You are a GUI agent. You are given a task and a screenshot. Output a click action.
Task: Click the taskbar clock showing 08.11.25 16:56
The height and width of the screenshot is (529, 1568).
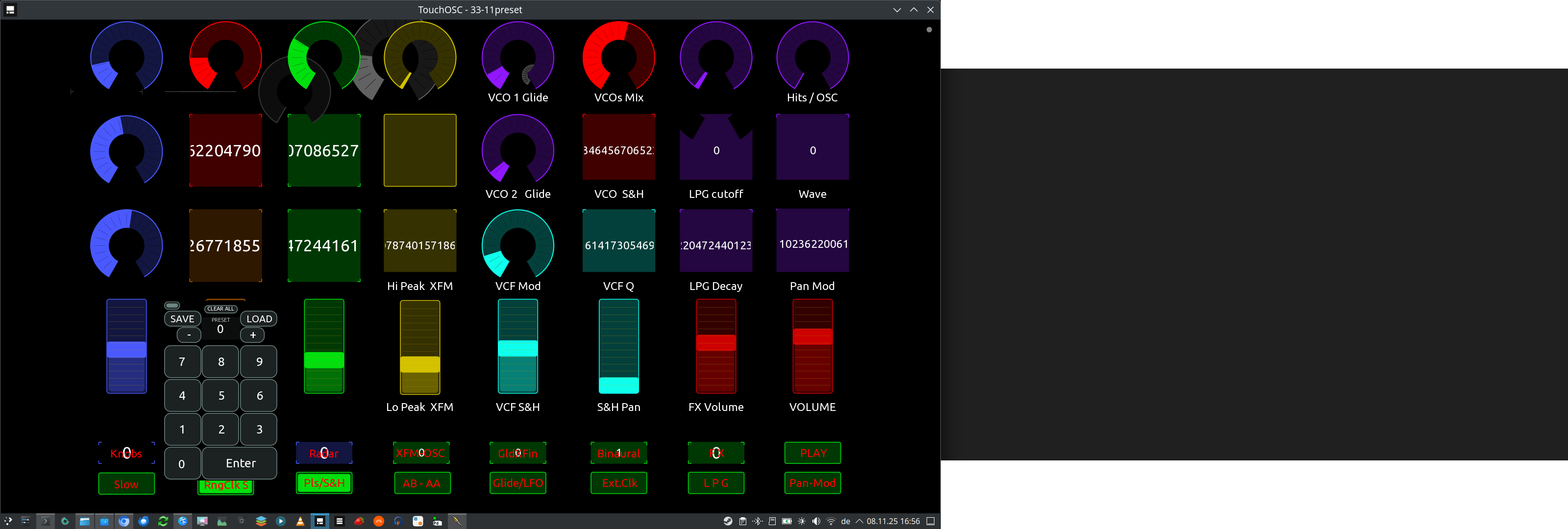[893, 521]
